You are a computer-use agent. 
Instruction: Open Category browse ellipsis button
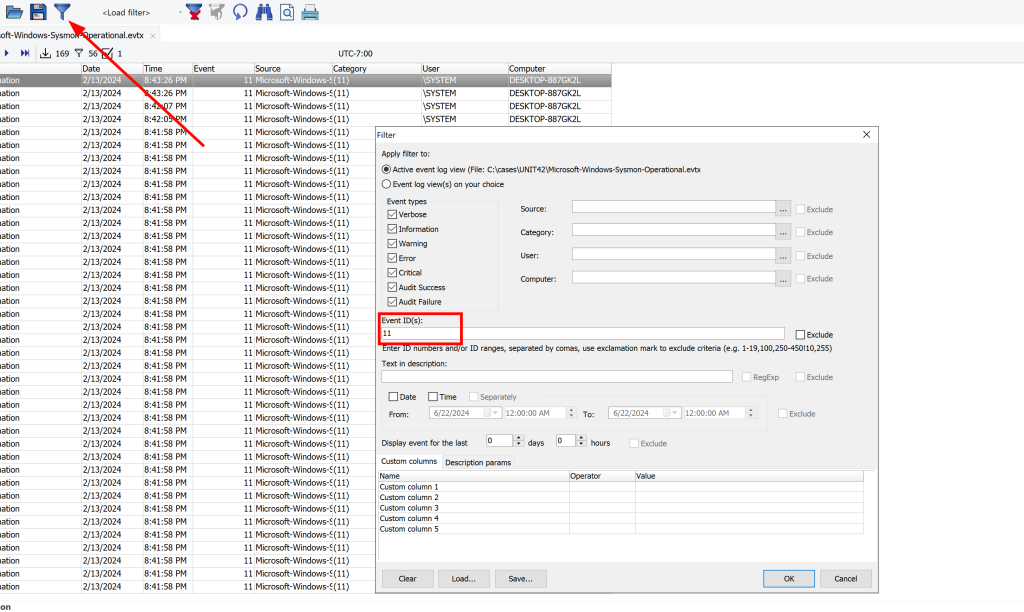coord(783,231)
